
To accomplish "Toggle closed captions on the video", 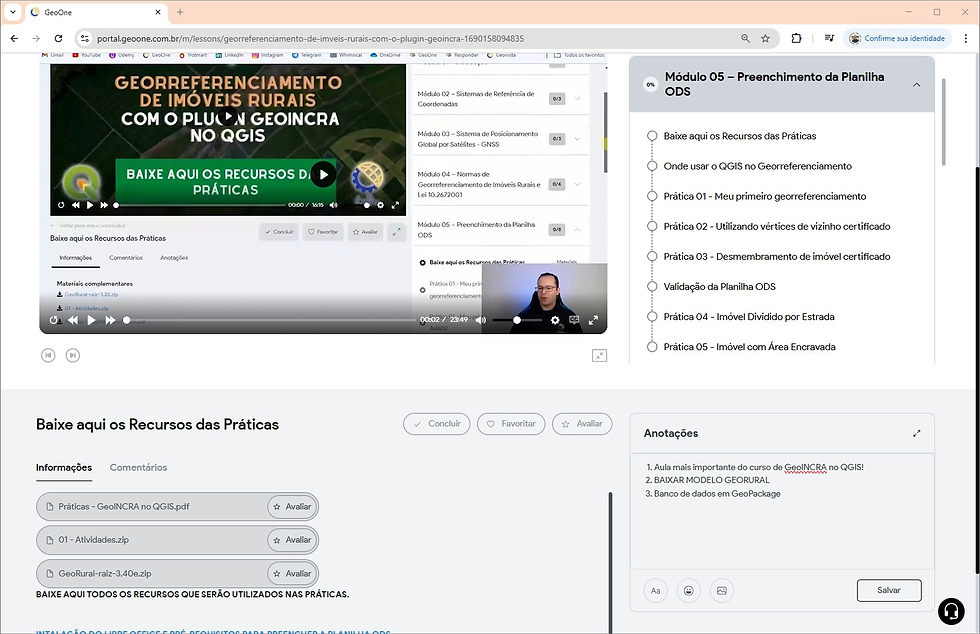I will pyautogui.click(x=574, y=320).
